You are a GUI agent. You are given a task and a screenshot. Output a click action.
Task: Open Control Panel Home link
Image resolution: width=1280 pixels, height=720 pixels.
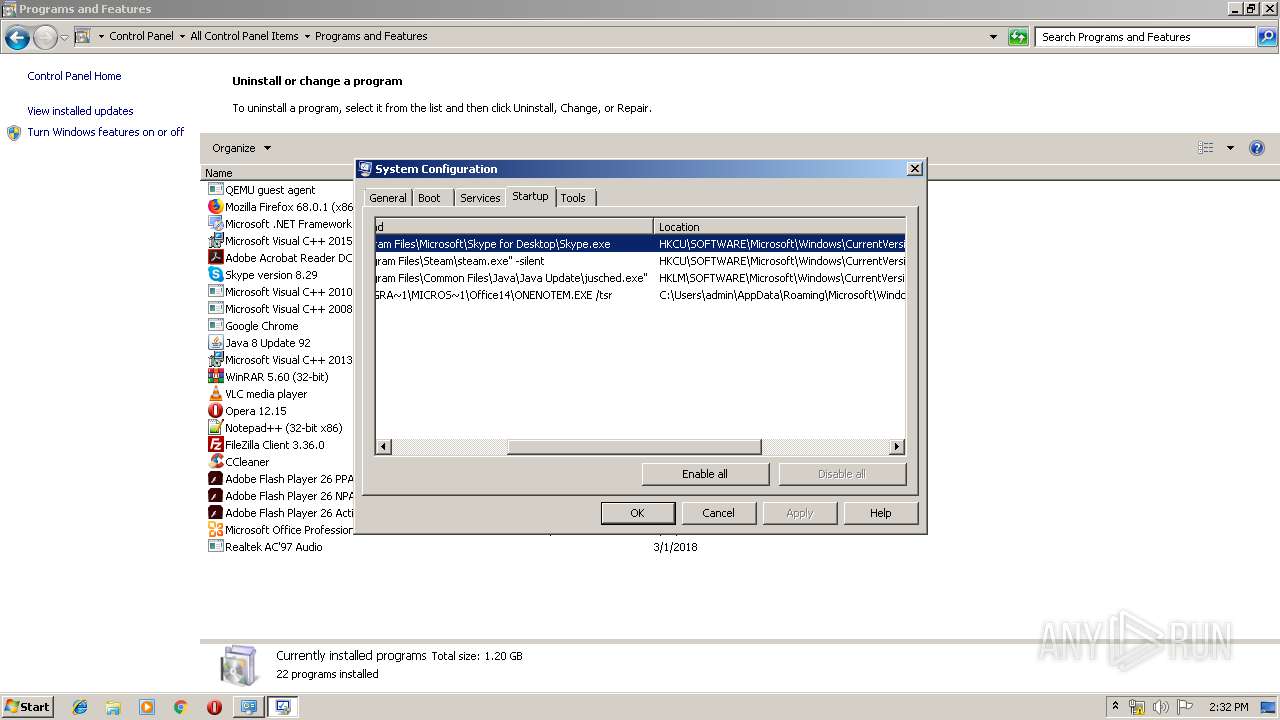[74, 76]
